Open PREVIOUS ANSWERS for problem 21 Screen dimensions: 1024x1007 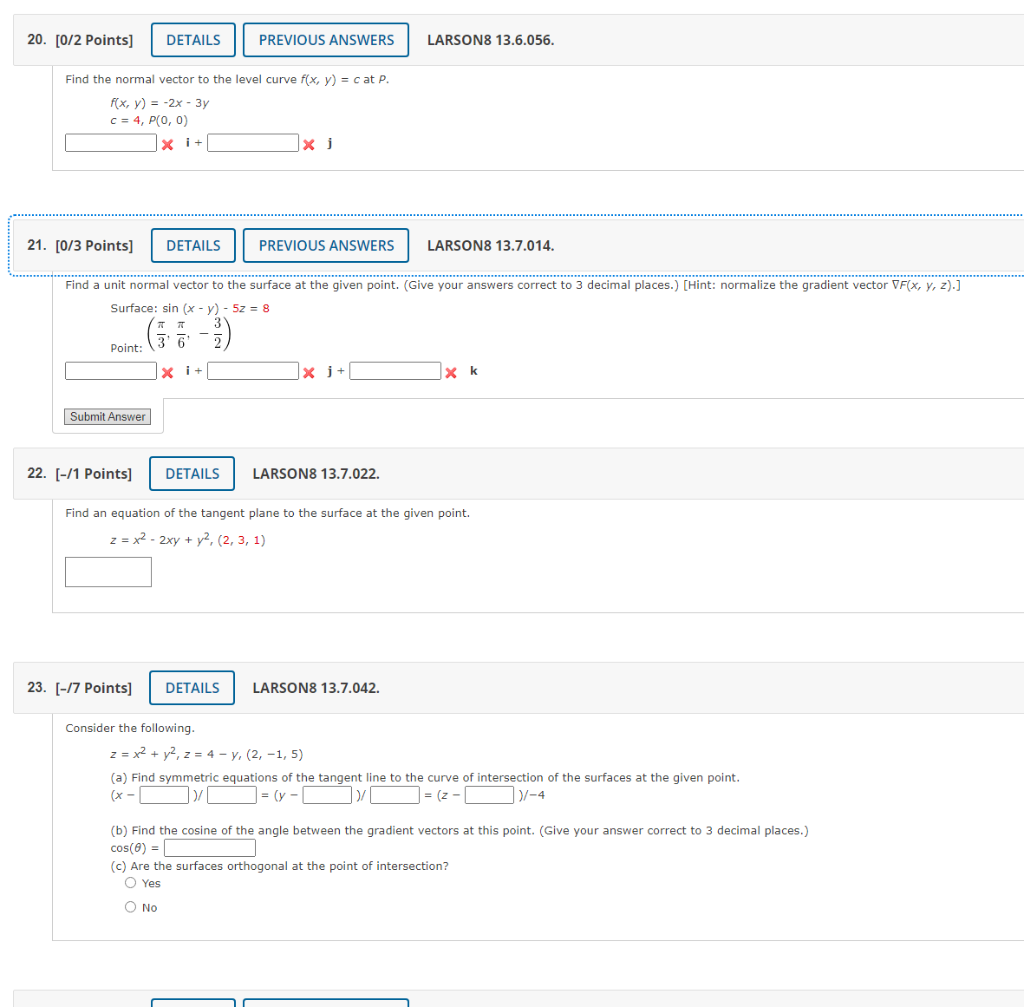(325, 245)
